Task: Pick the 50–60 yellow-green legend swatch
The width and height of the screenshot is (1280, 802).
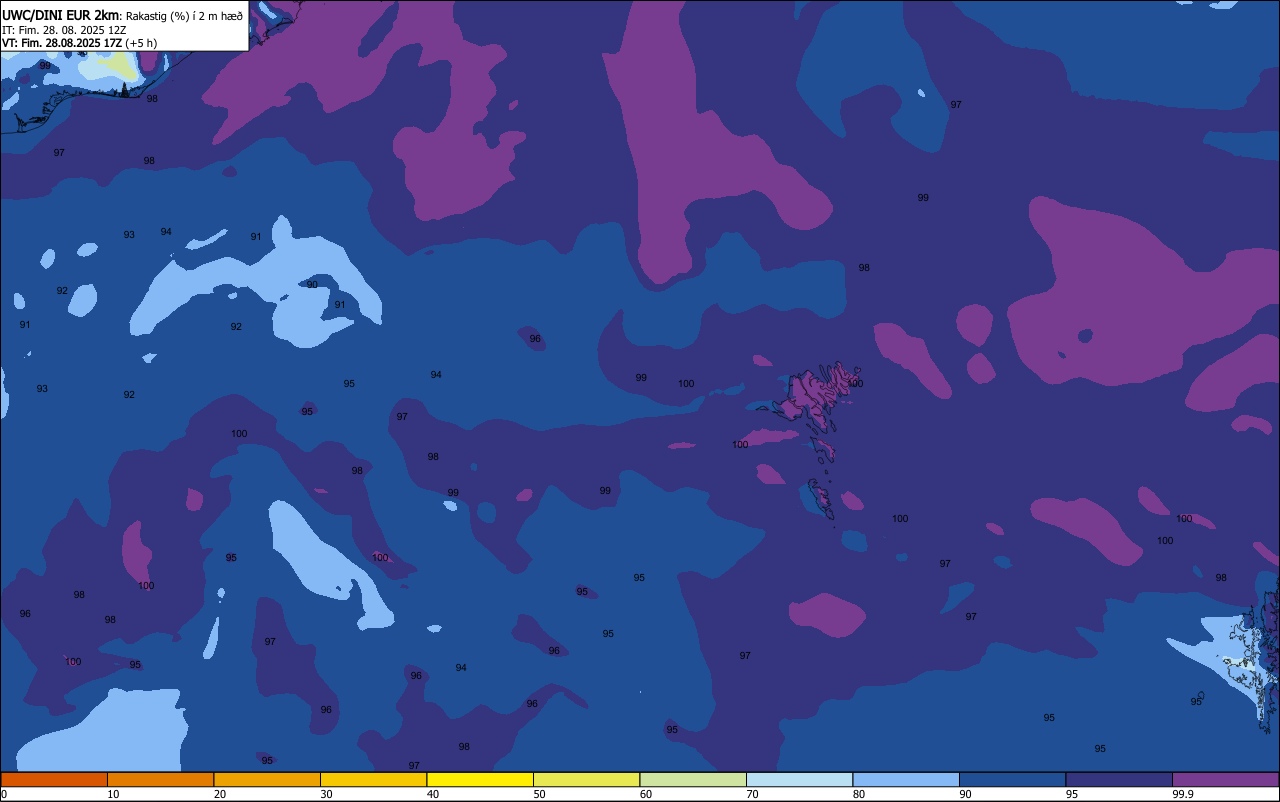Action: [x=586, y=779]
